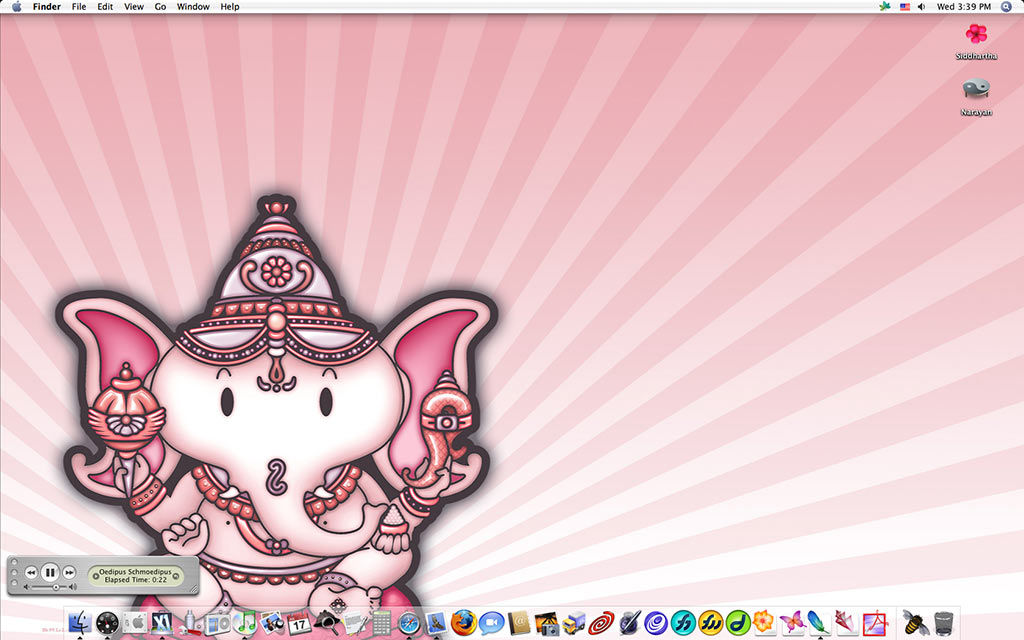
Task: Open the Trash in the Dock
Action: [942, 623]
